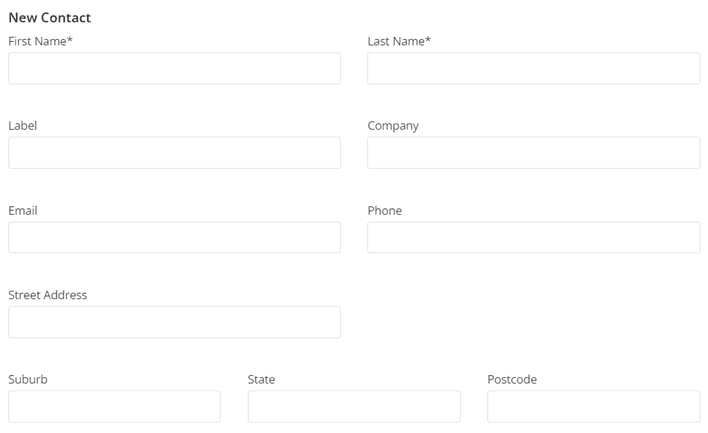Click into the Suburb text box
Screen dimensions: 708x433
pyautogui.click(x=114, y=406)
